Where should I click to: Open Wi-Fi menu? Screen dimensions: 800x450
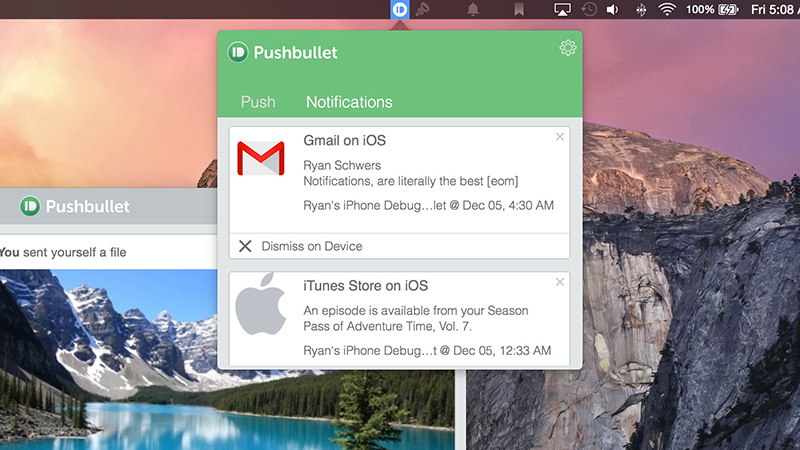[667, 9]
